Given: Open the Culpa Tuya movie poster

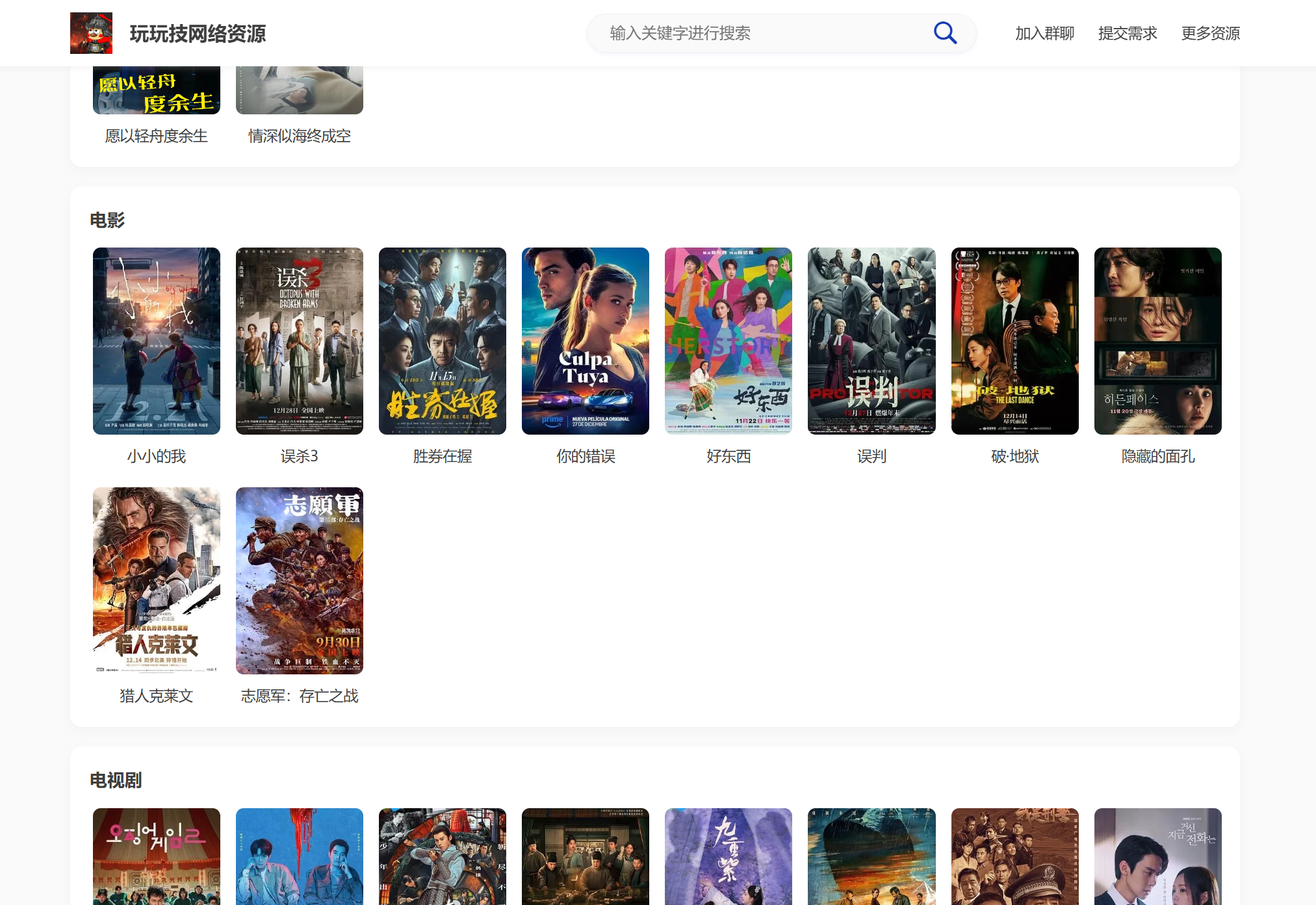Looking at the screenshot, I should pos(586,340).
